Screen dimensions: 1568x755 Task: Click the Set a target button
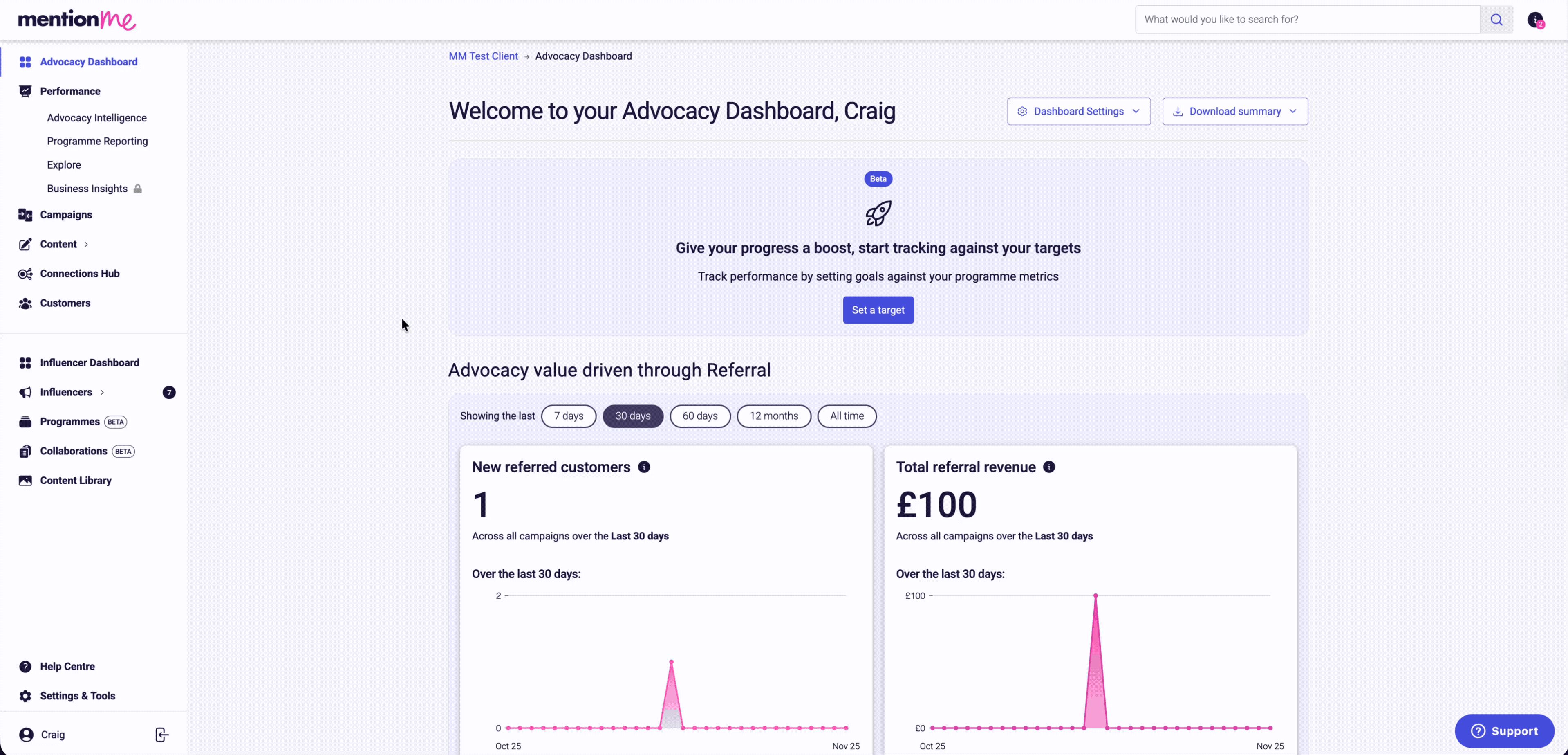[878, 309]
